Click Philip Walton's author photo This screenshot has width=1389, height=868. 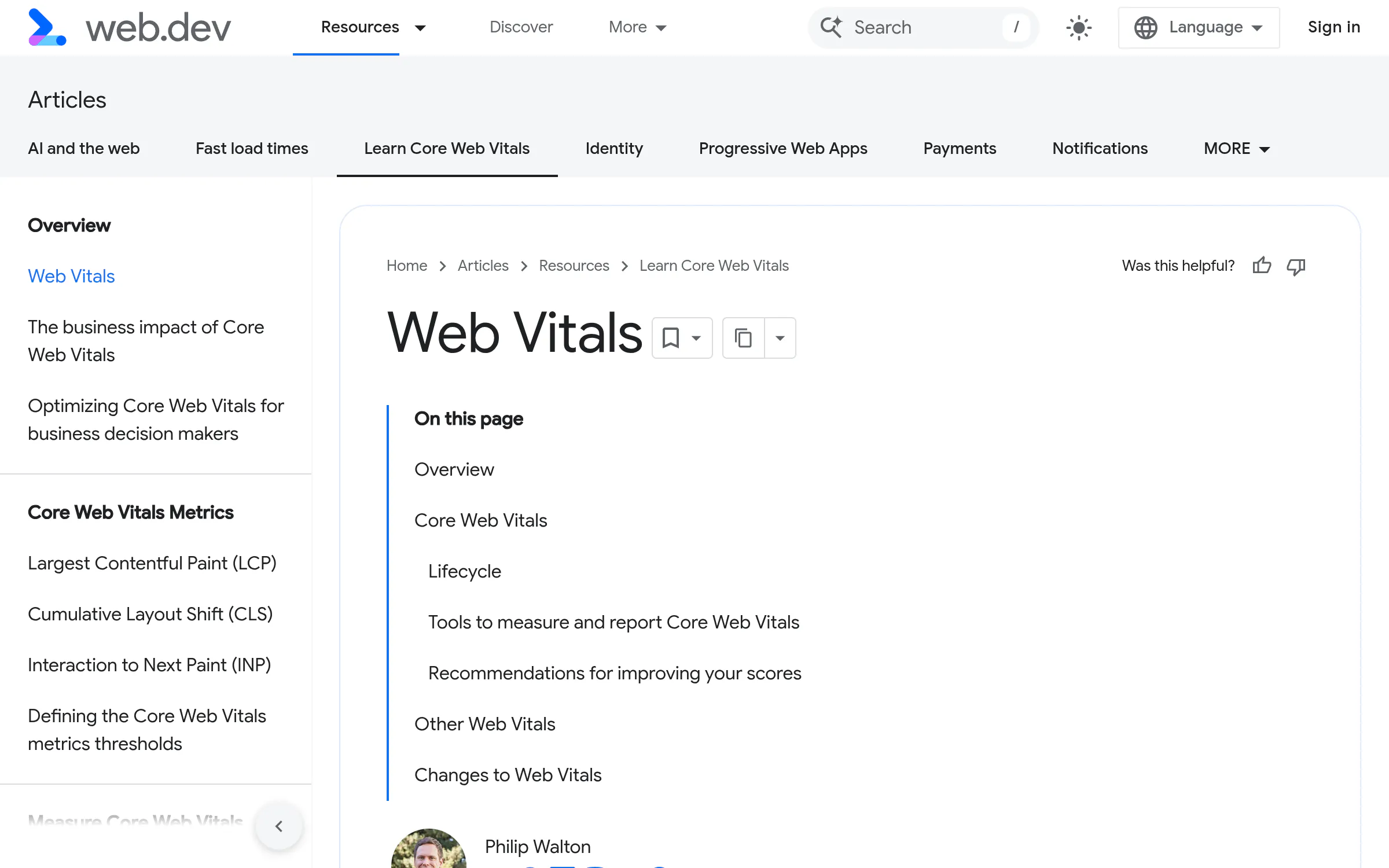click(428, 849)
